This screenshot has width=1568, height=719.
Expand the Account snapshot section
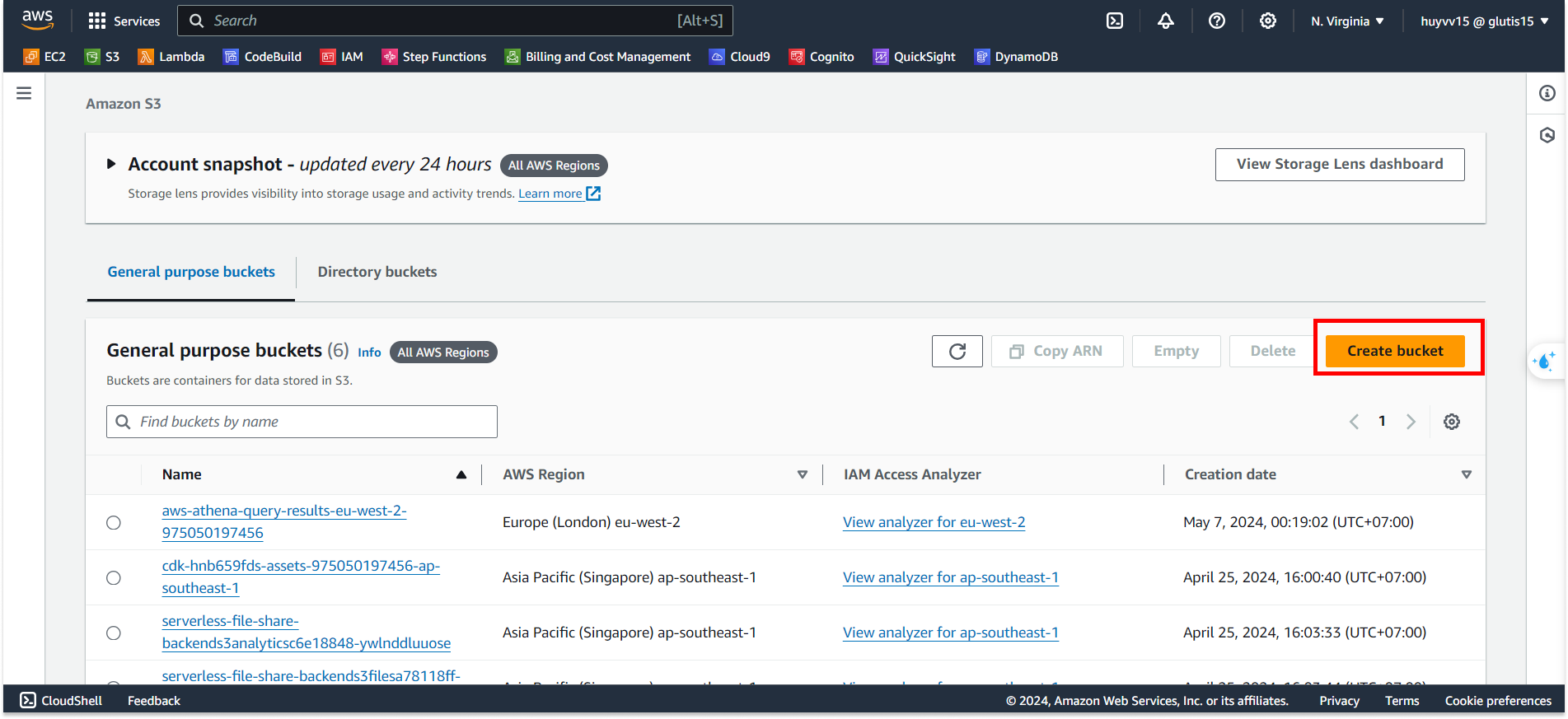click(111, 165)
